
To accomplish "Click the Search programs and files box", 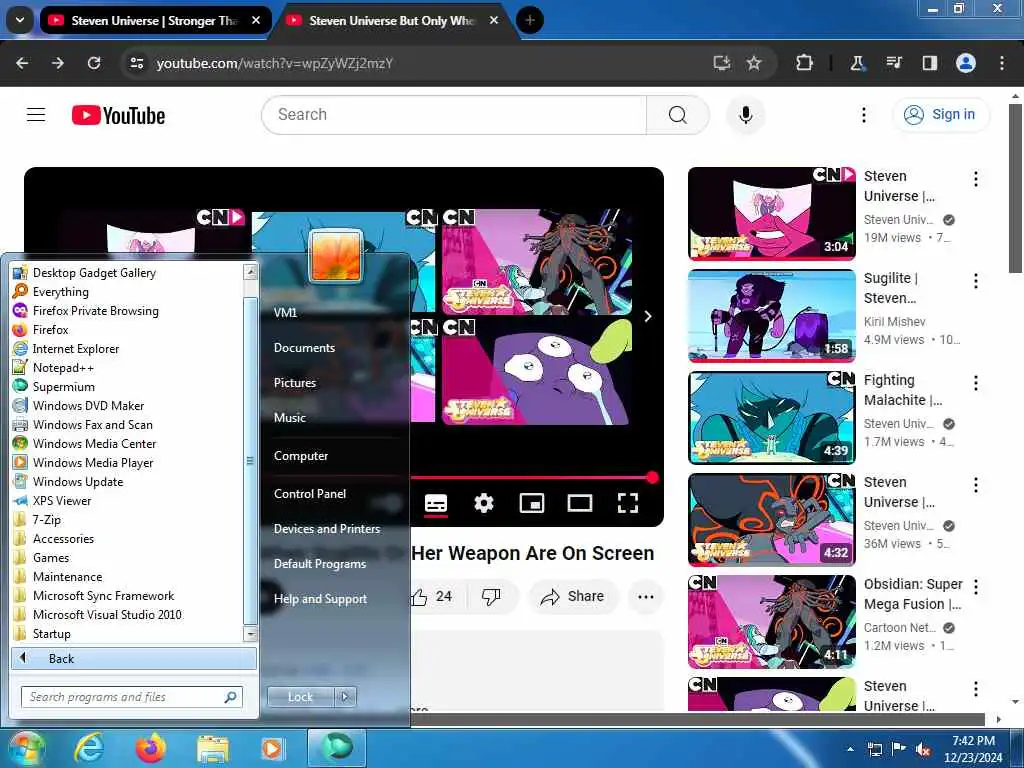I will 132,697.
